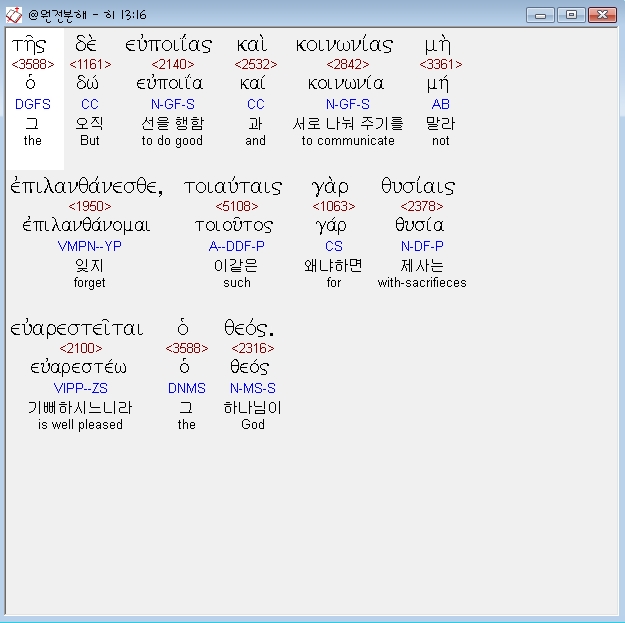This screenshot has height=623, width=625.
Task: Open Strong's number <2316>
Action: [x=253, y=348]
